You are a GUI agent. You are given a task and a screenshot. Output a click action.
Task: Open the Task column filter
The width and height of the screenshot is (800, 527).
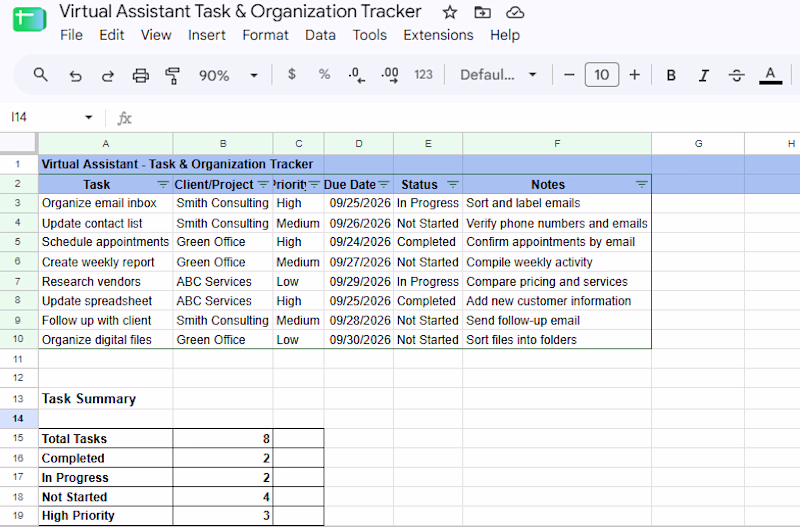coord(163,184)
